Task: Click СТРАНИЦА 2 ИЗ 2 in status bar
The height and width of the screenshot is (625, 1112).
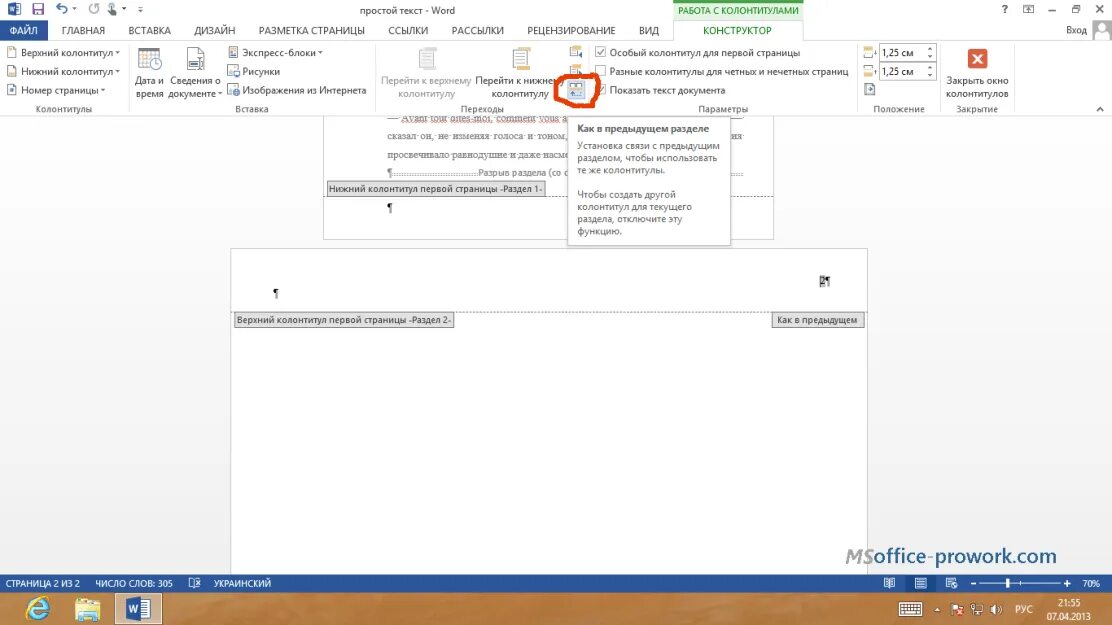Action: [43, 583]
